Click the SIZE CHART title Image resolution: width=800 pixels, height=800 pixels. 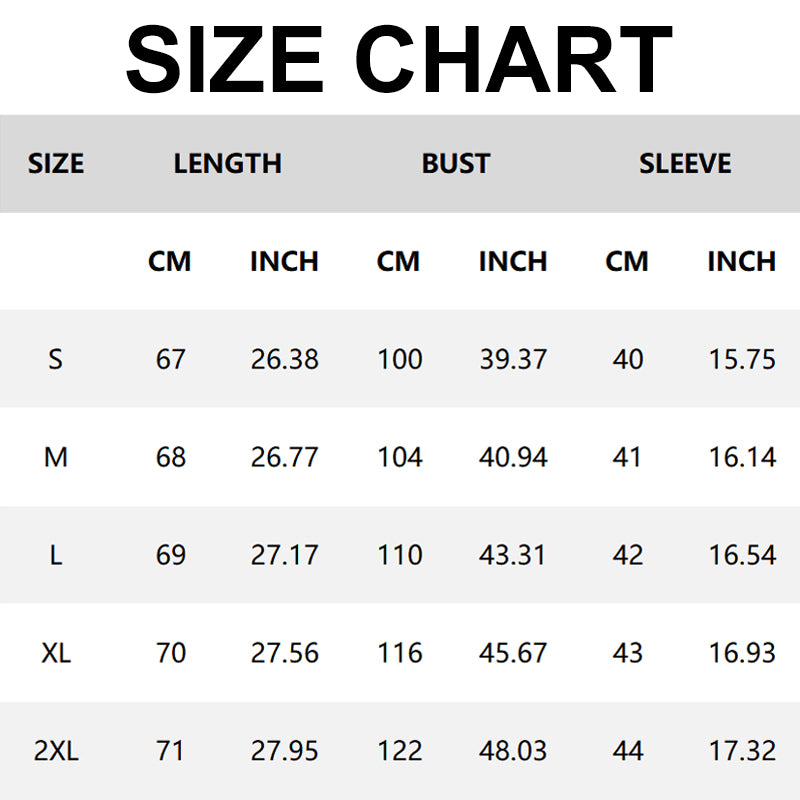[x=399, y=58]
